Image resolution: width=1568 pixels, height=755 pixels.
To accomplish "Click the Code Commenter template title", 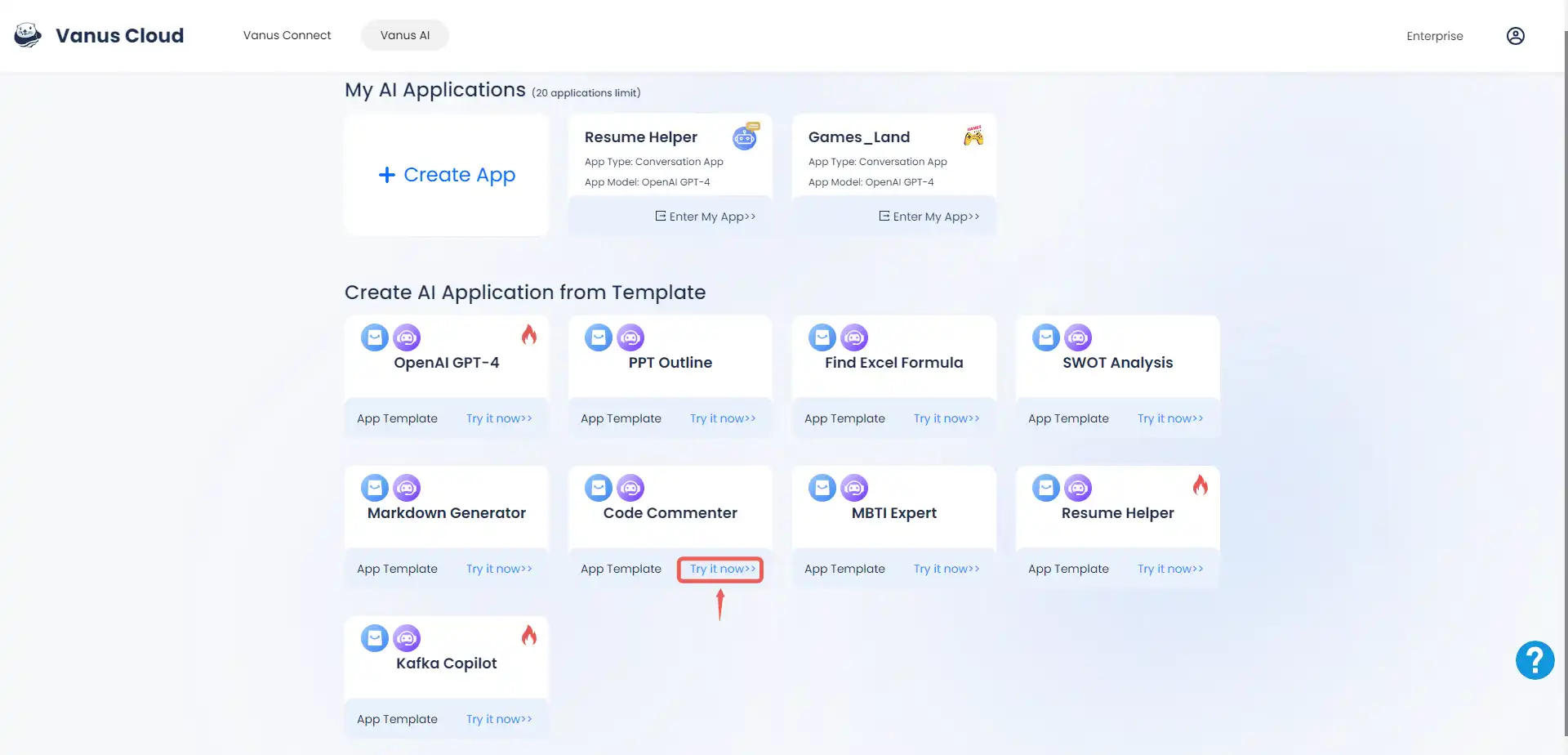I will [670, 513].
